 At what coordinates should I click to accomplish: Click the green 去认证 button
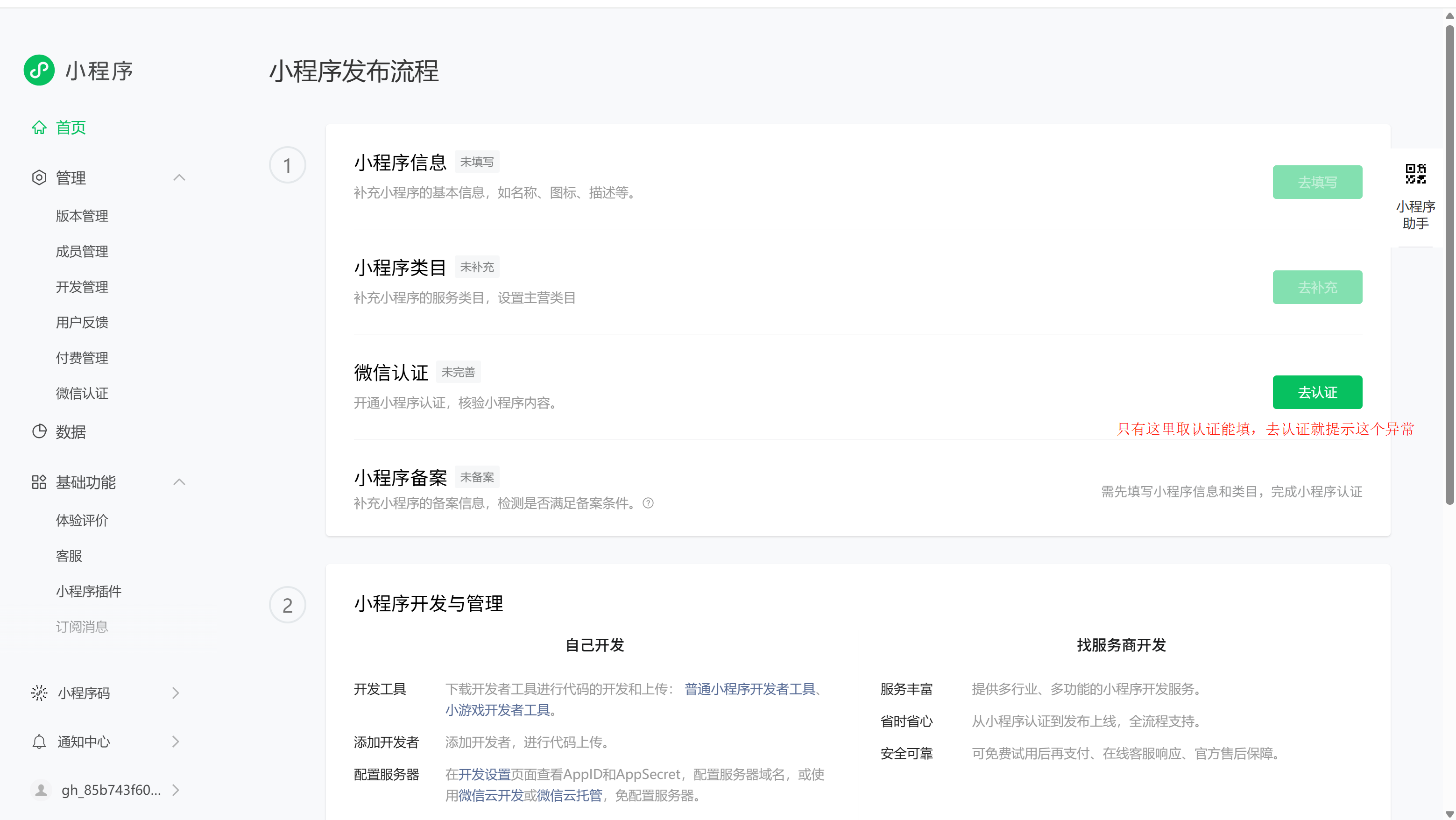(1317, 392)
